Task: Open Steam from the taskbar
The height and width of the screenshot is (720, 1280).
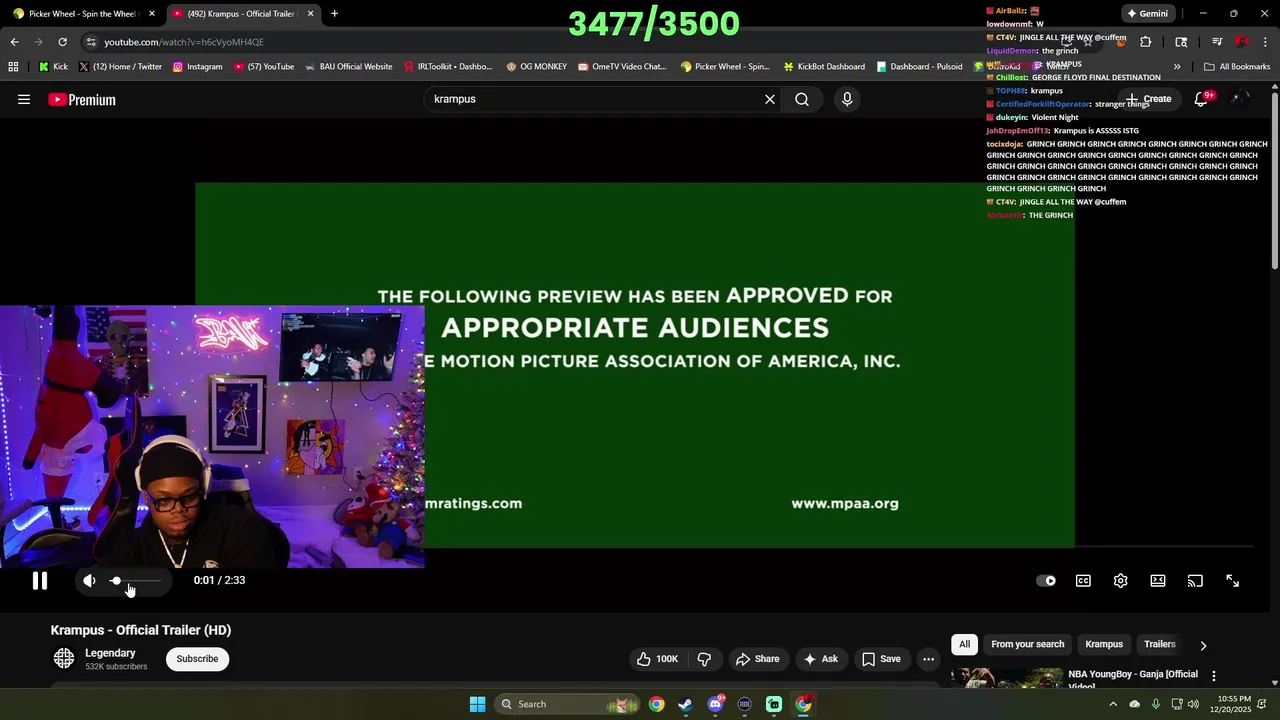Action: click(685, 704)
